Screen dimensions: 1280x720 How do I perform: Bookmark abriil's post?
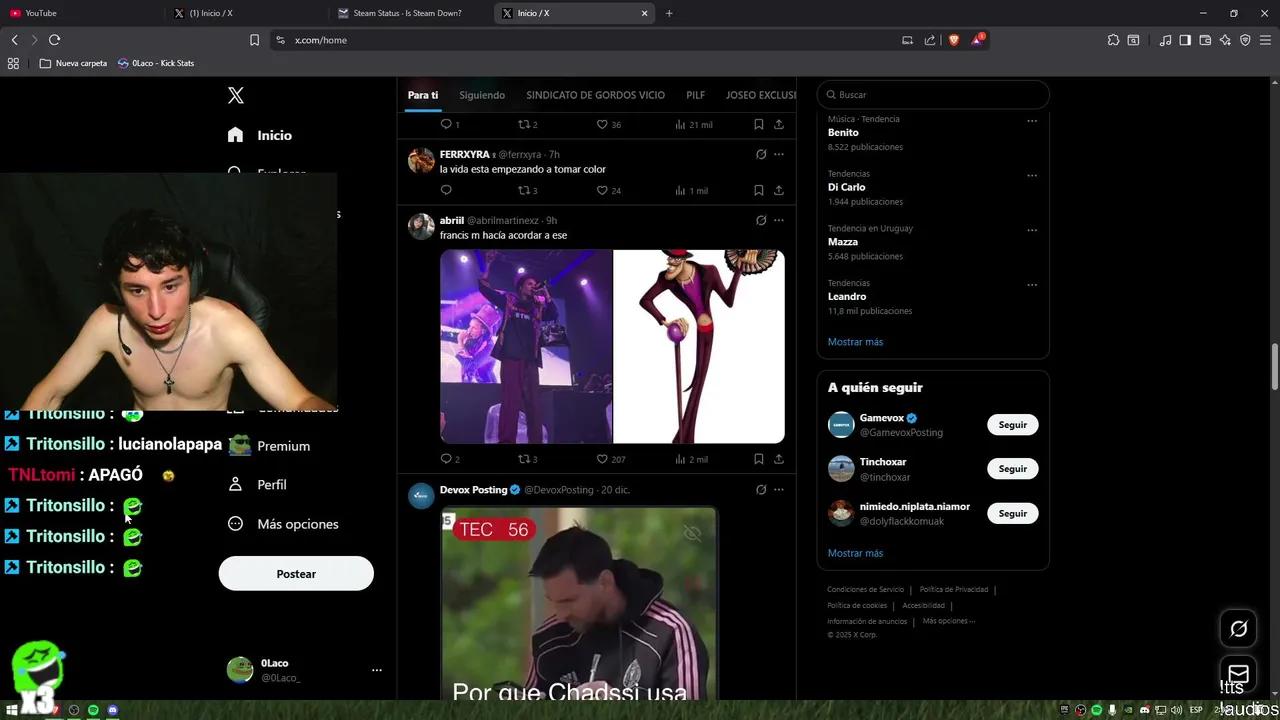tap(758, 459)
